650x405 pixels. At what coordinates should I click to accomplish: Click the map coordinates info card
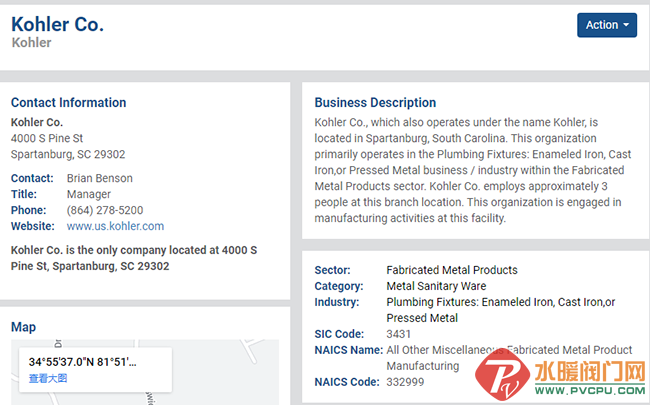(95, 370)
